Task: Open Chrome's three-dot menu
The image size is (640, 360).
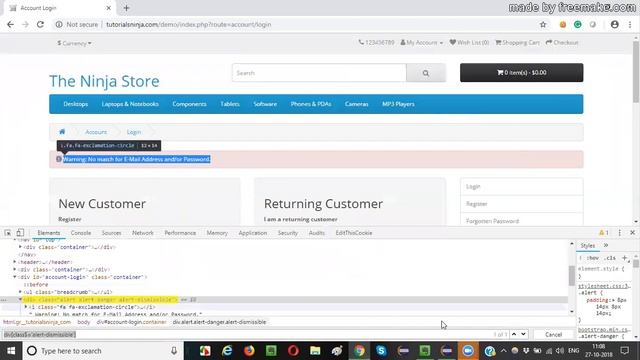Action: (630, 24)
